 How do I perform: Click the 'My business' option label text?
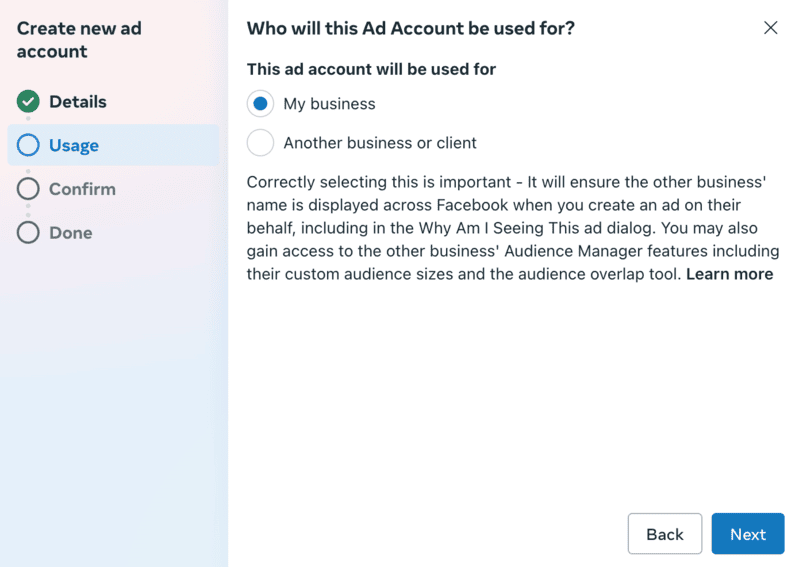tap(329, 104)
